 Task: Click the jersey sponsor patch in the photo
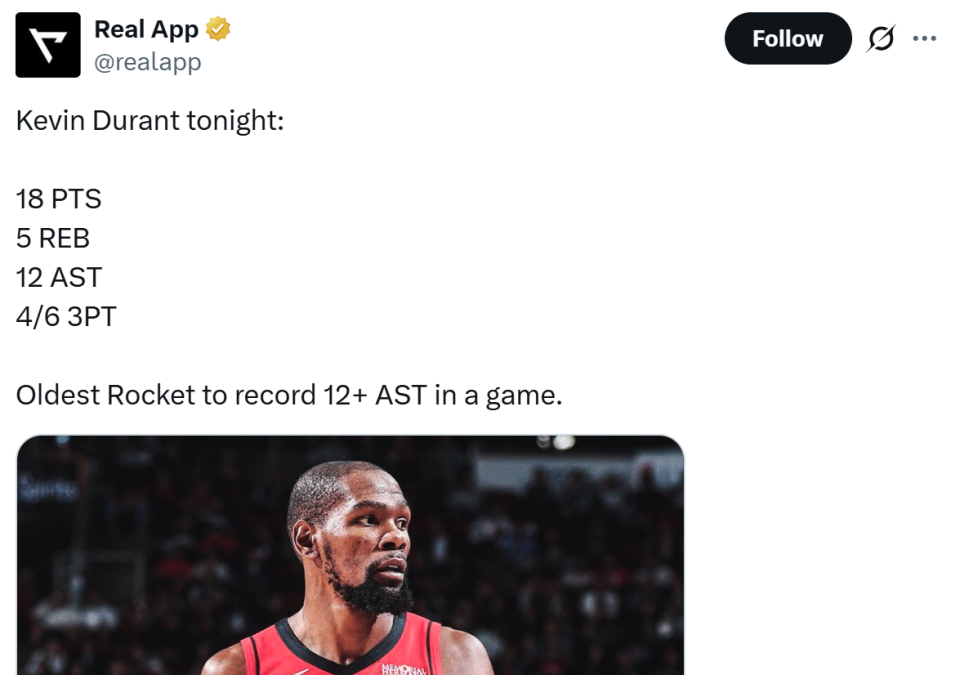point(403,669)
